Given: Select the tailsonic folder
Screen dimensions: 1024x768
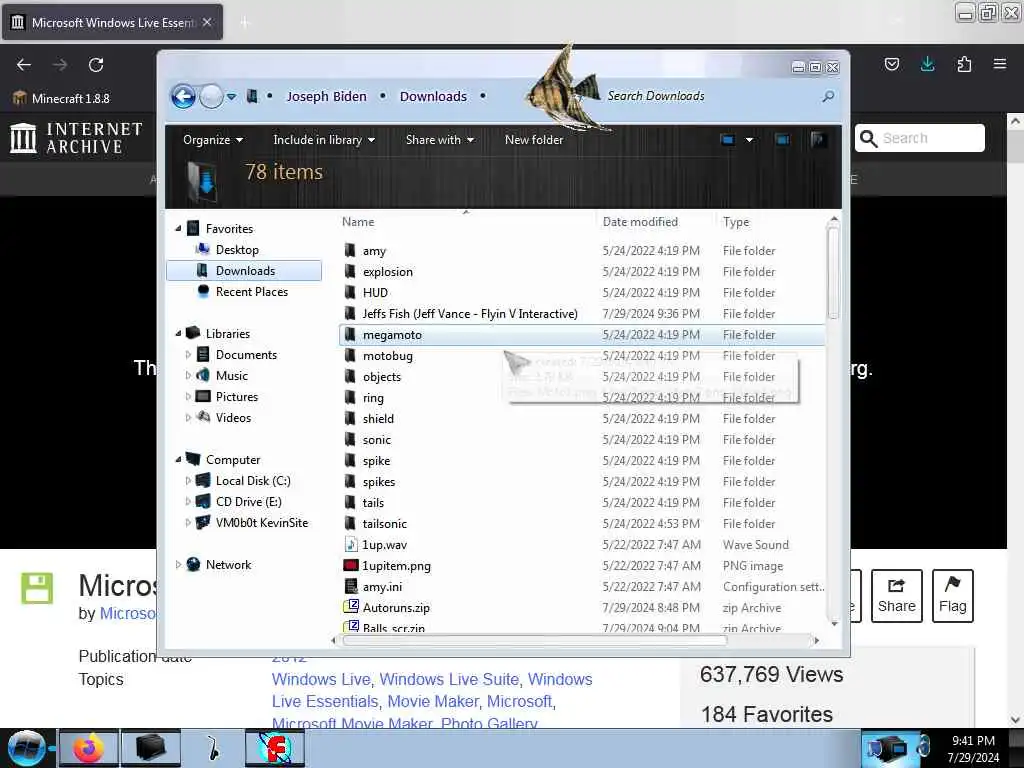Looking at the screenshot, I should (385, 524).
